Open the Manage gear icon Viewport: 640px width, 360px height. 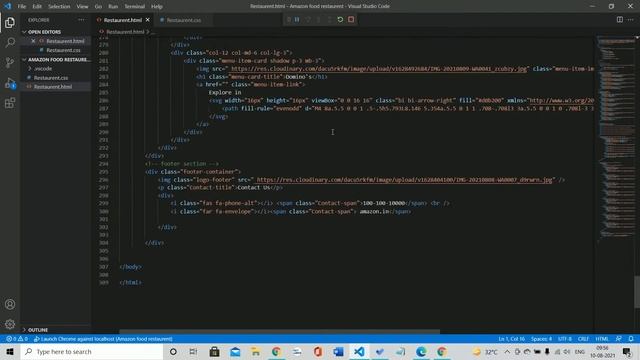10,324
